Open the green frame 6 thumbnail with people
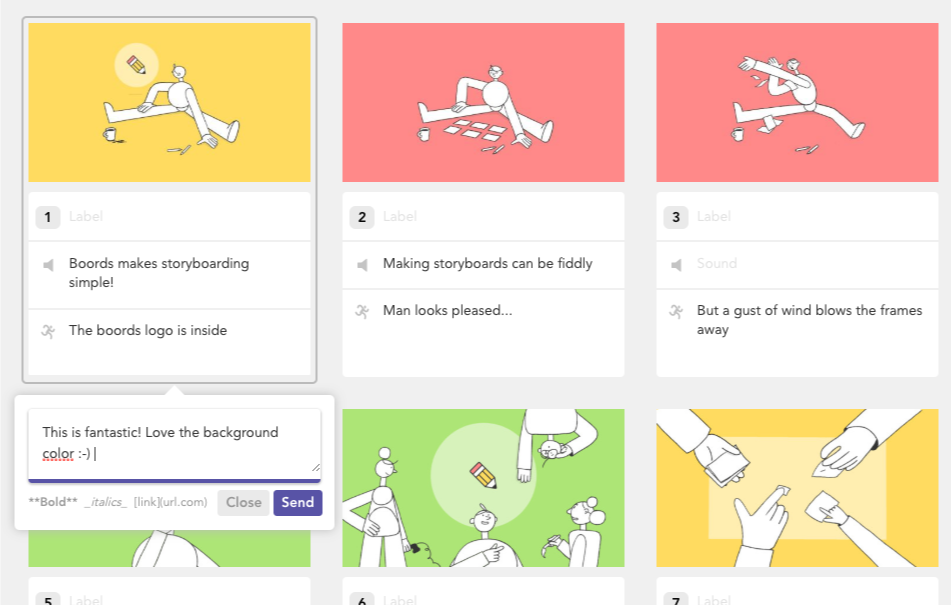The height and width of the screenshot is (605, 951). [483, 488]
